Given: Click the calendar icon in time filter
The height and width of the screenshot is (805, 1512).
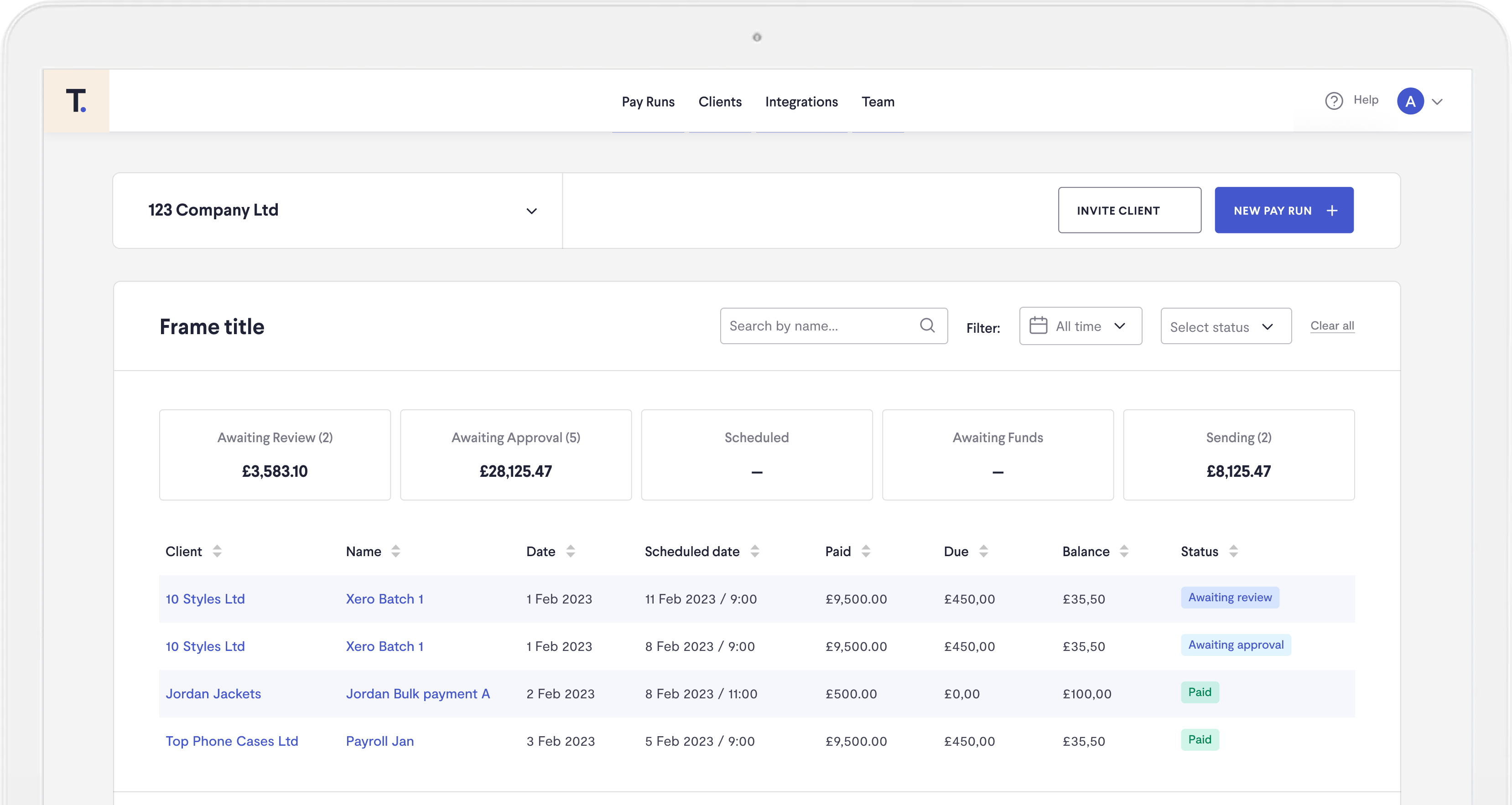Looking at the screenshot, I should [1038, 325].
